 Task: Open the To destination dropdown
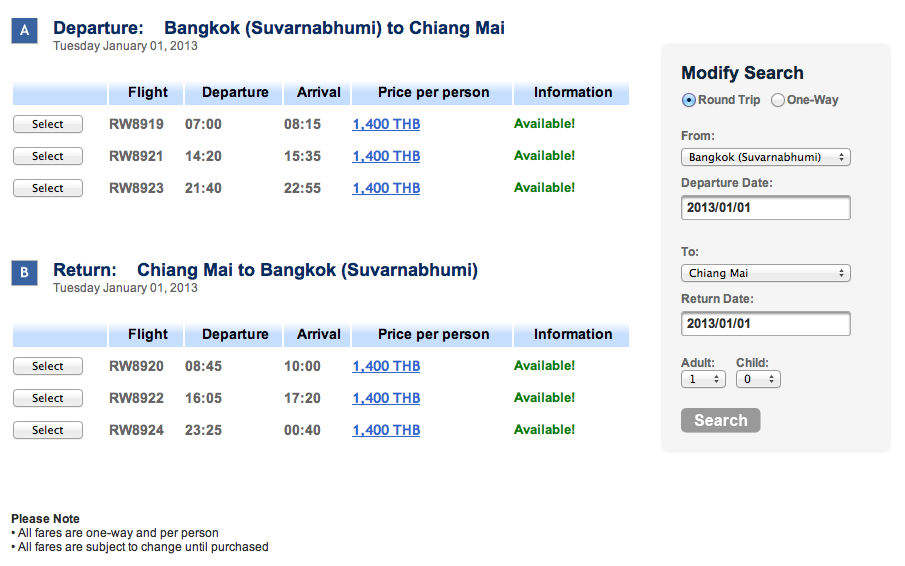coord(766,273)
